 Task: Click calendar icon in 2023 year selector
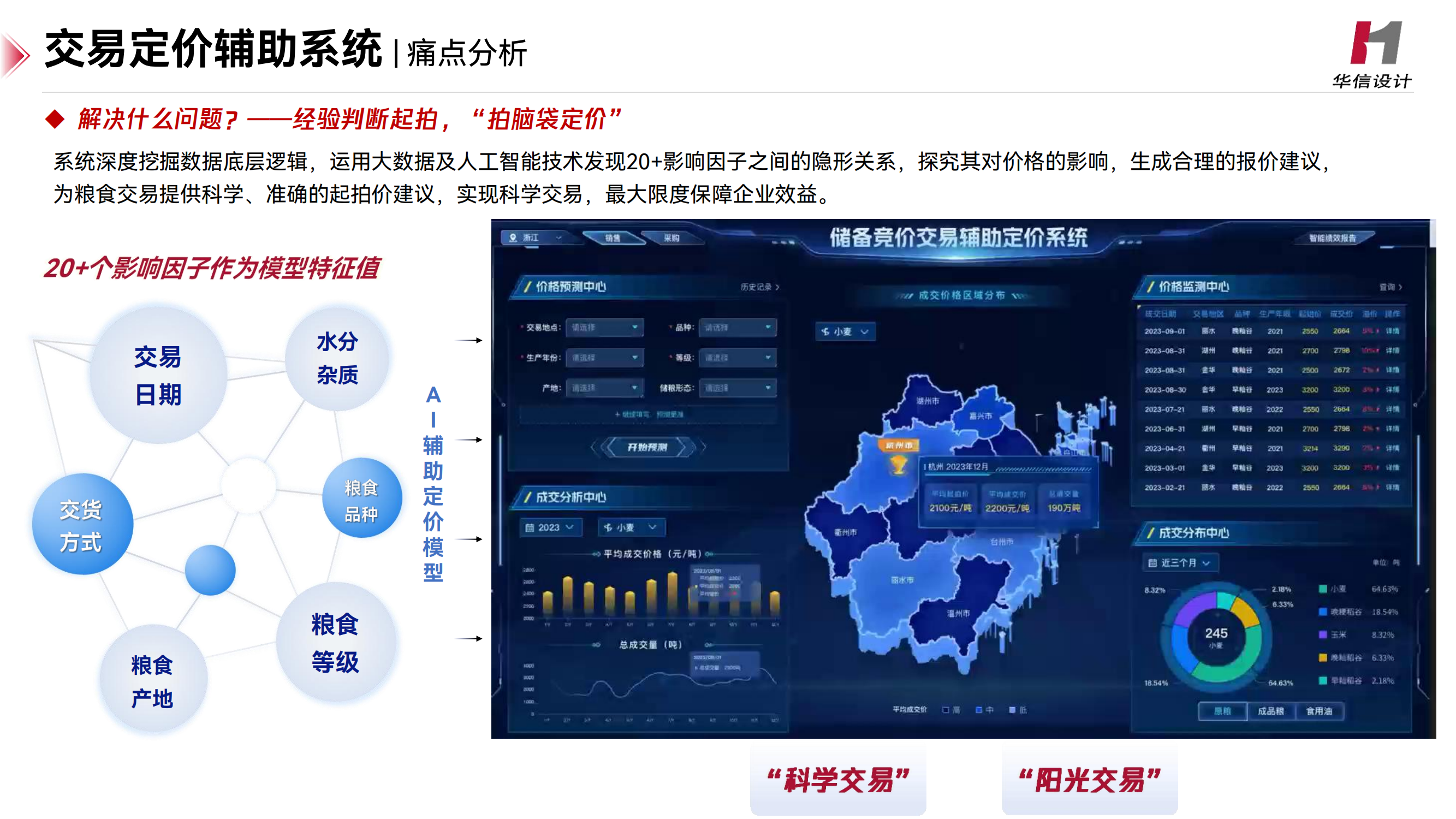click(530, 527)
